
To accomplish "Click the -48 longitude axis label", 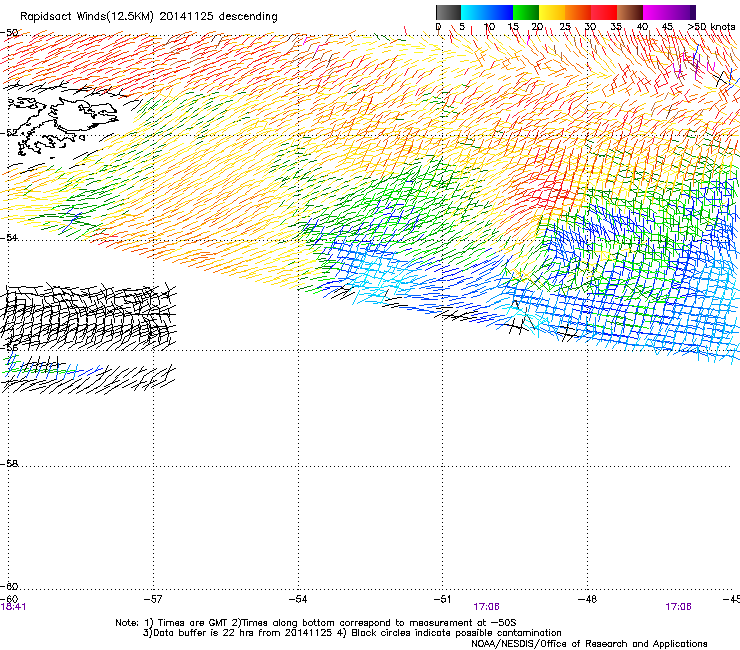I will 587,599.
